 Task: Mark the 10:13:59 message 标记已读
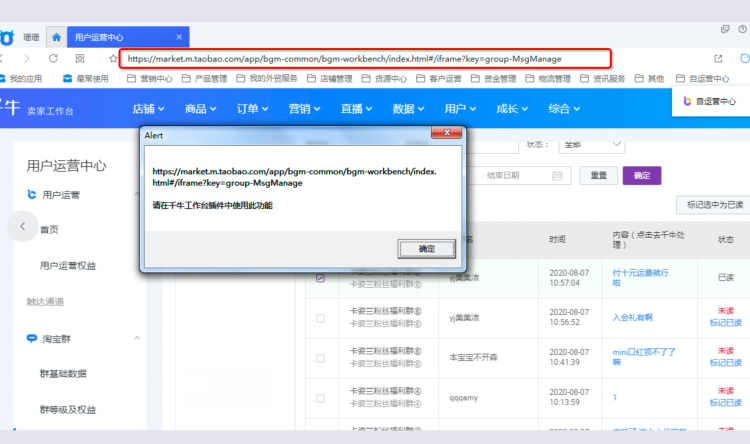tap(726, 403)
